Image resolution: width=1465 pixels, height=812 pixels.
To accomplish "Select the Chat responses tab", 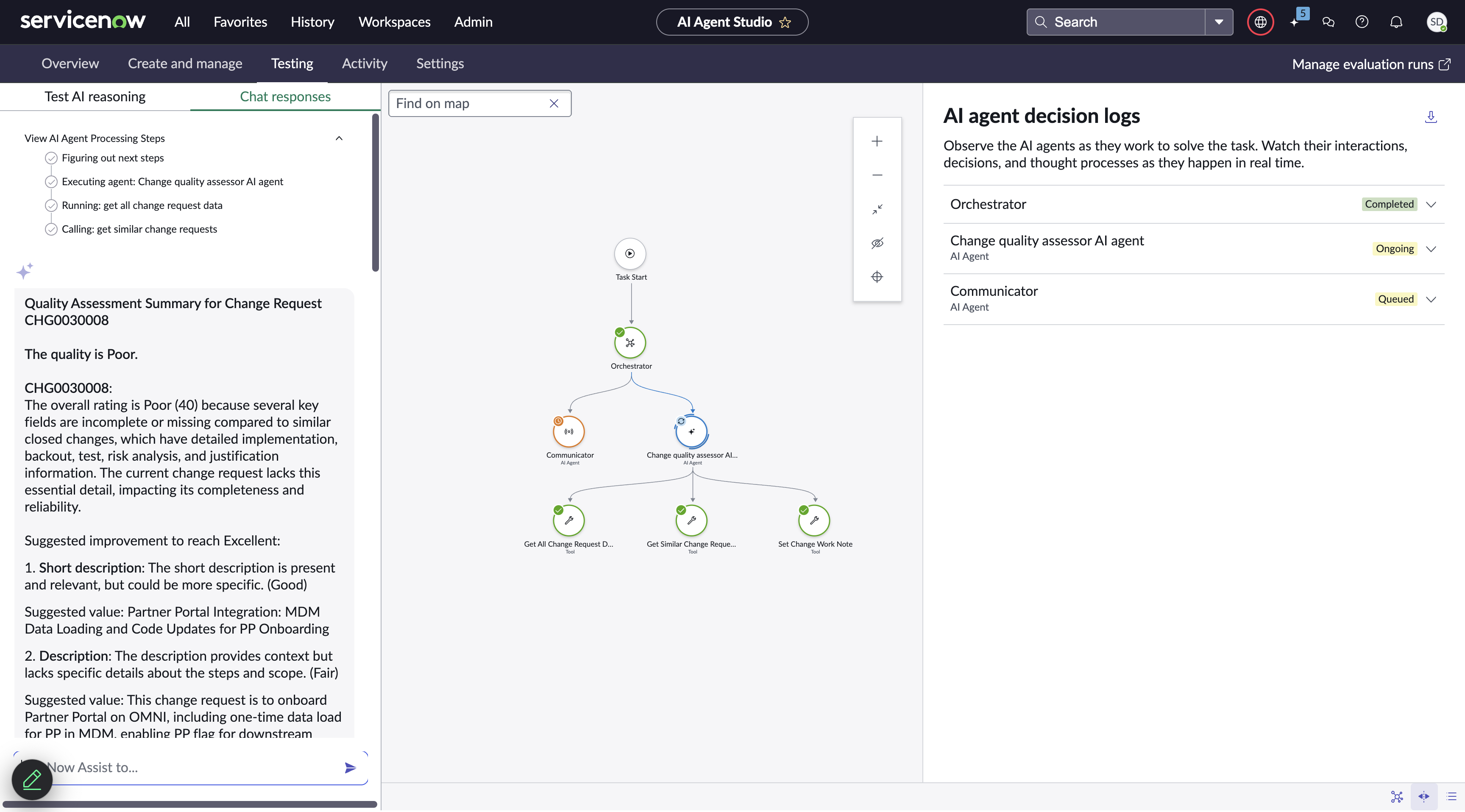I will [285, 97].
